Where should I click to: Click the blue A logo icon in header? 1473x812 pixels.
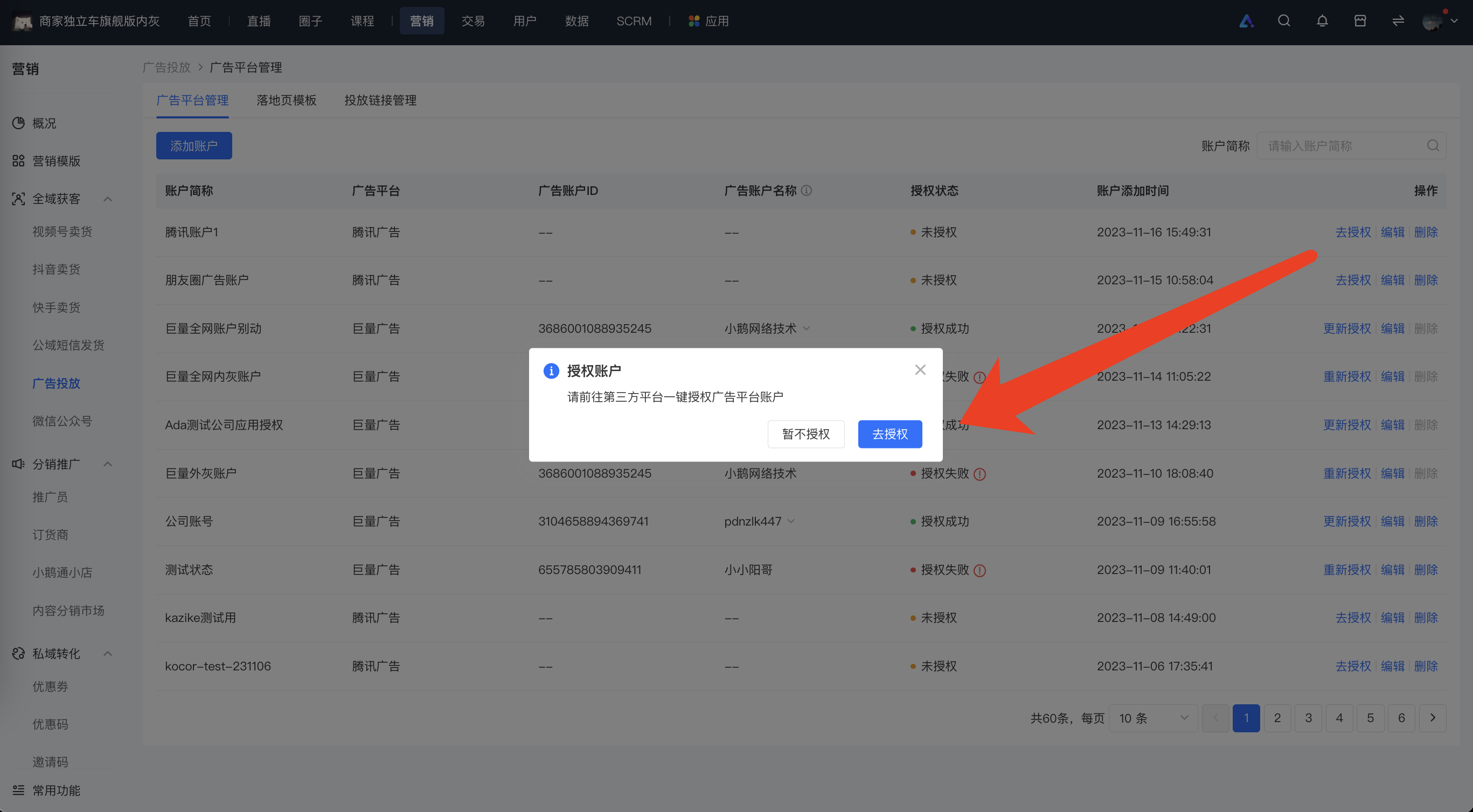tap(1247, 21)
